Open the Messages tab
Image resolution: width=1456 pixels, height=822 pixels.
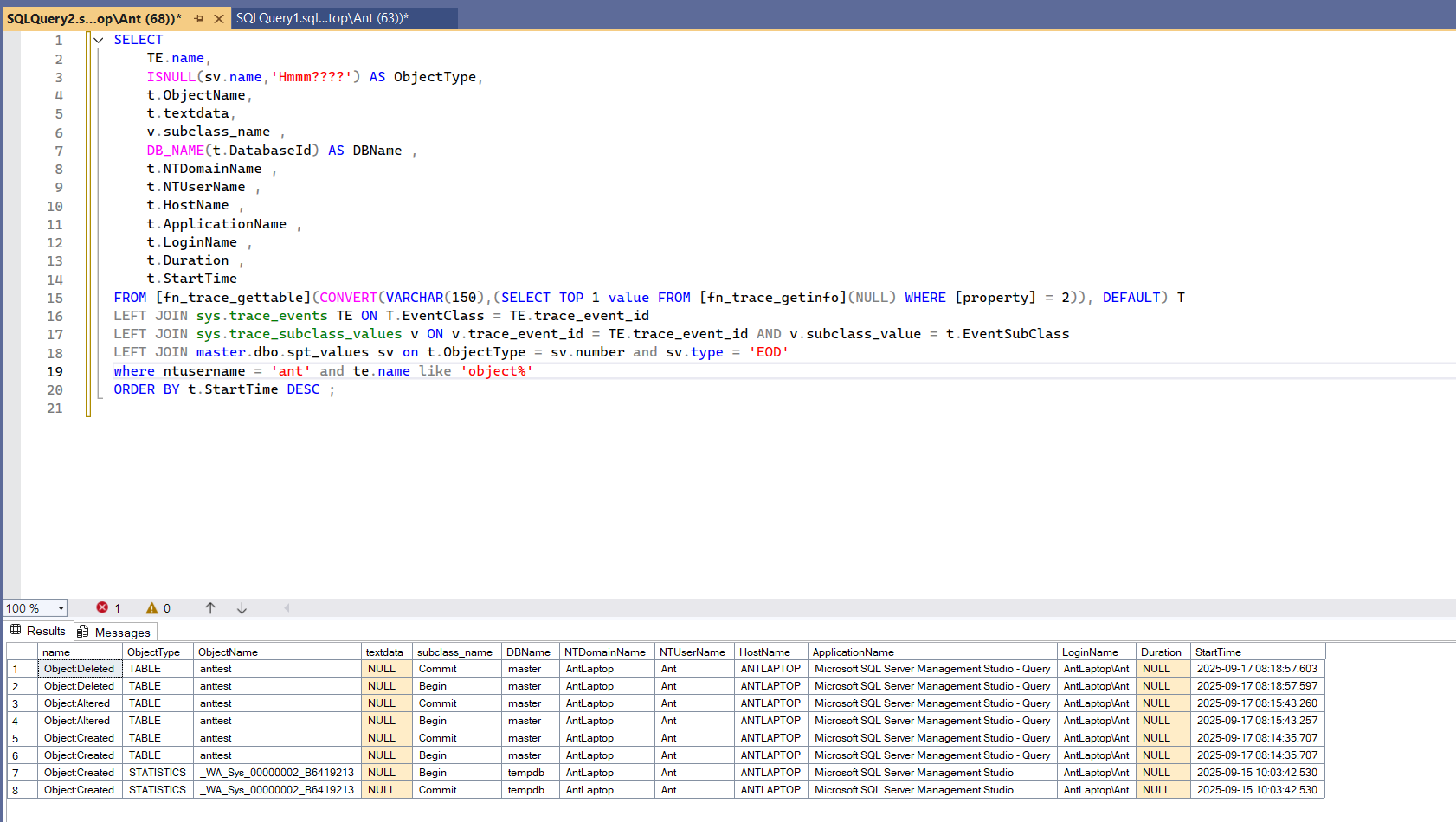tap(114, 633)
